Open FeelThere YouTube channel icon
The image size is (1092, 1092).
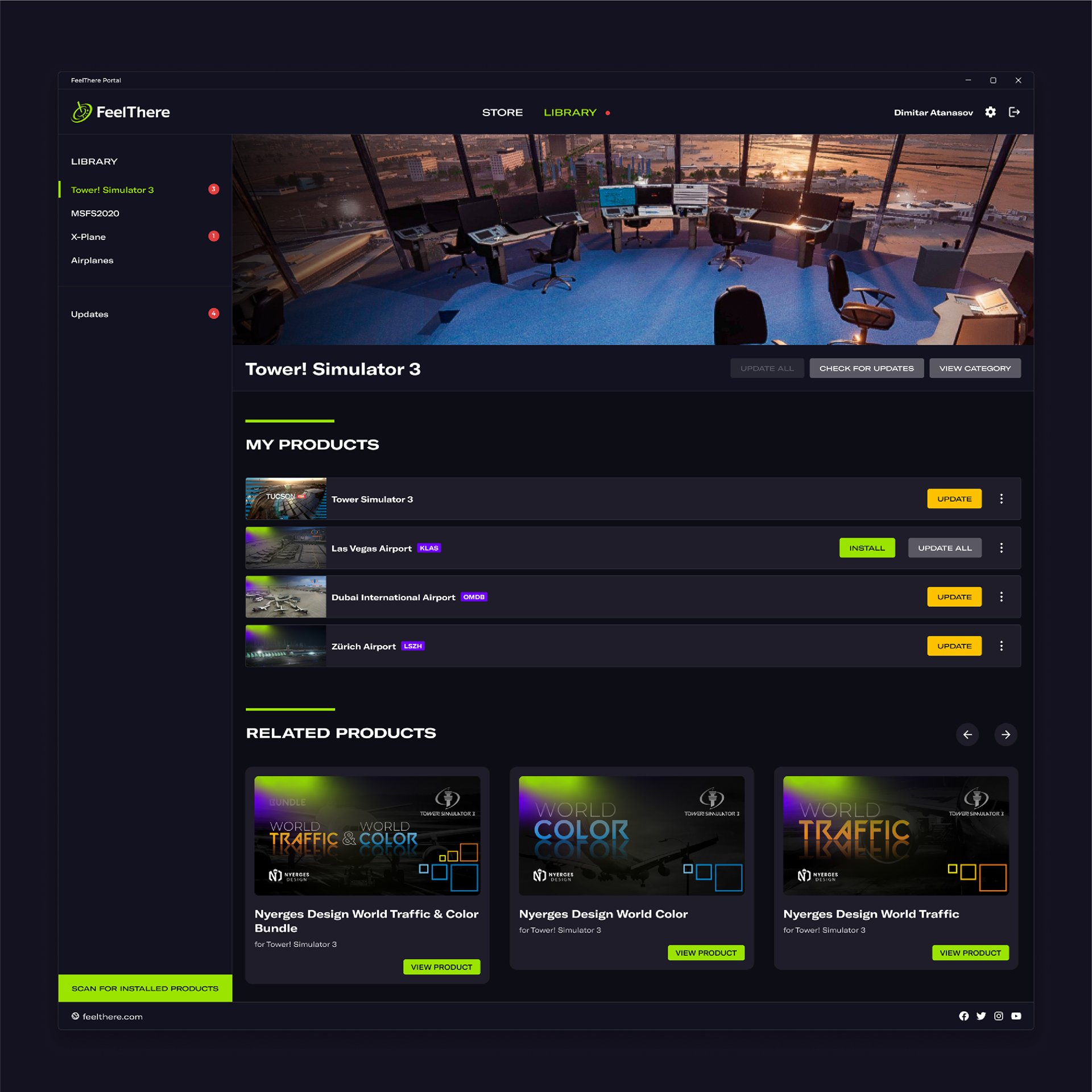(1016, 1016)
